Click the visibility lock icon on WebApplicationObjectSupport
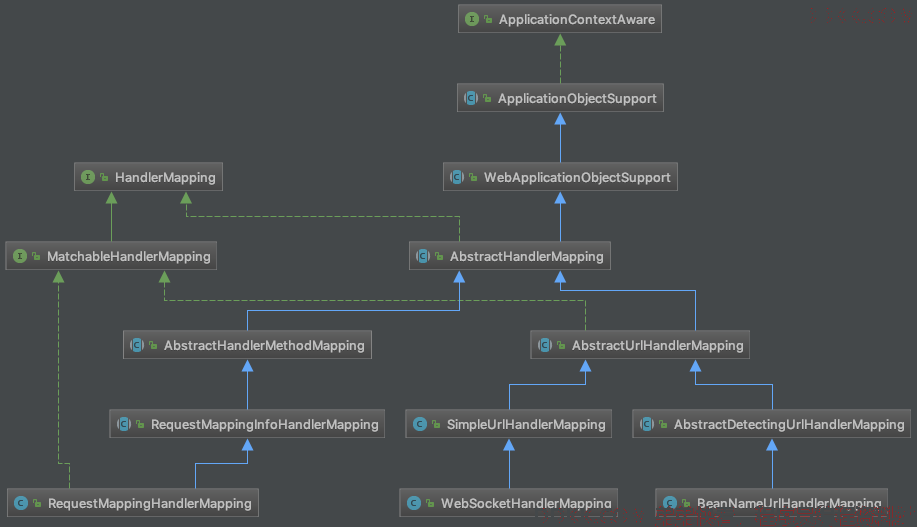This screenshot has width=917, height=527. click(x=473, y=177)
